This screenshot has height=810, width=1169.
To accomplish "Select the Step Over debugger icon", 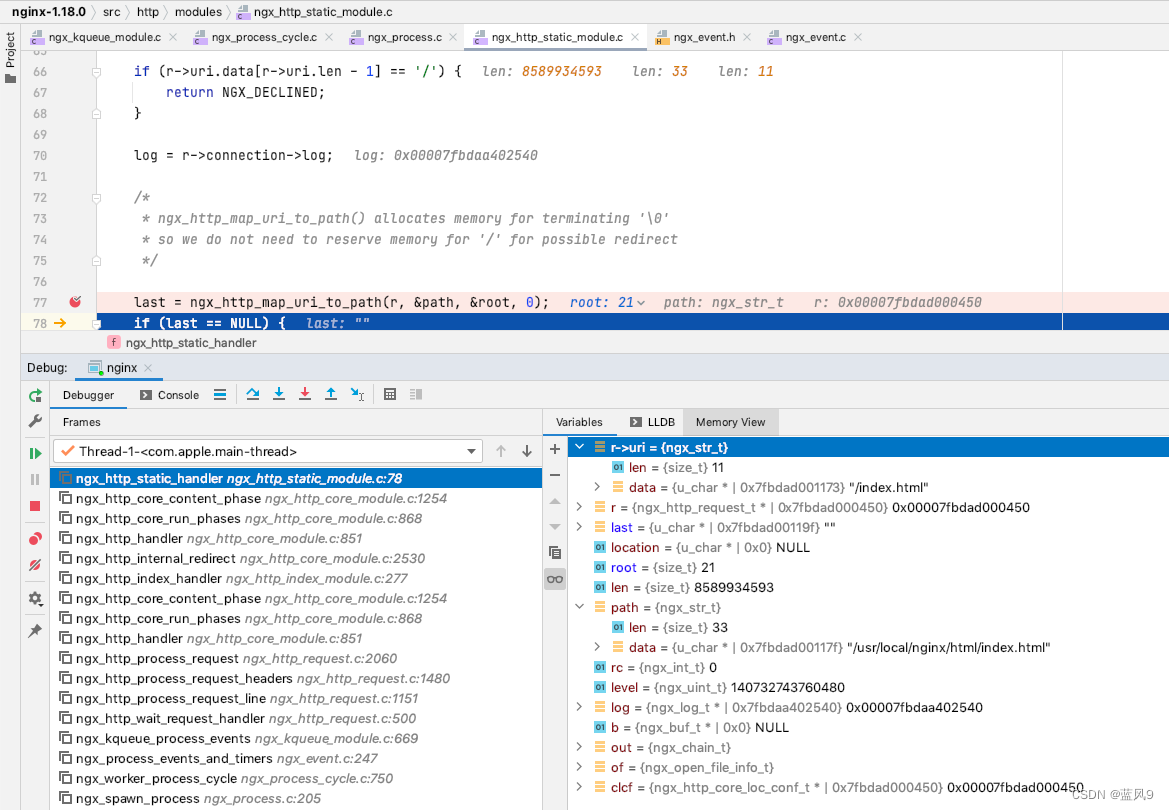I will click(x=252, y=394).
